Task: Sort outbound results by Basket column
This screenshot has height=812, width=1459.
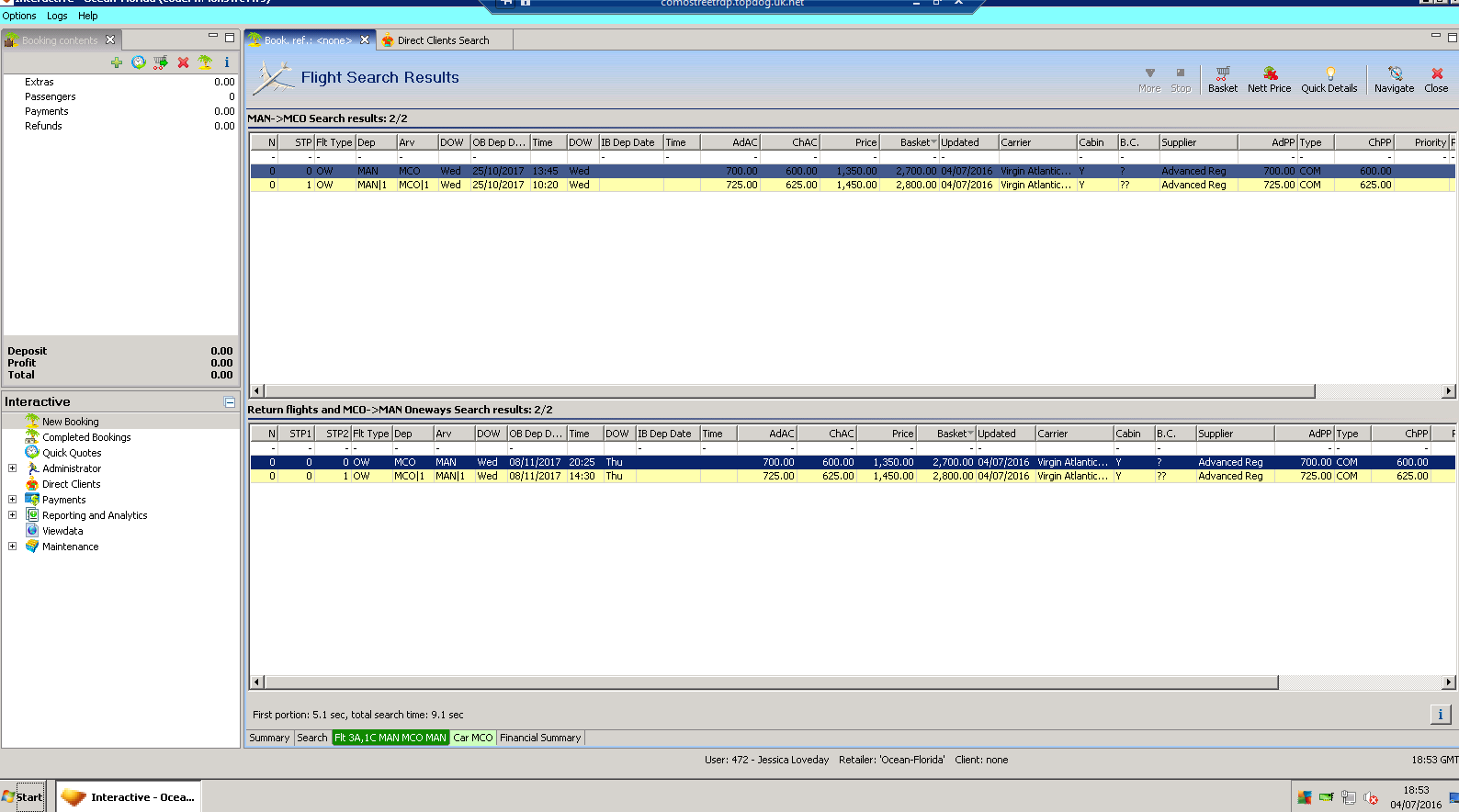Action: (x=910, y=142)
